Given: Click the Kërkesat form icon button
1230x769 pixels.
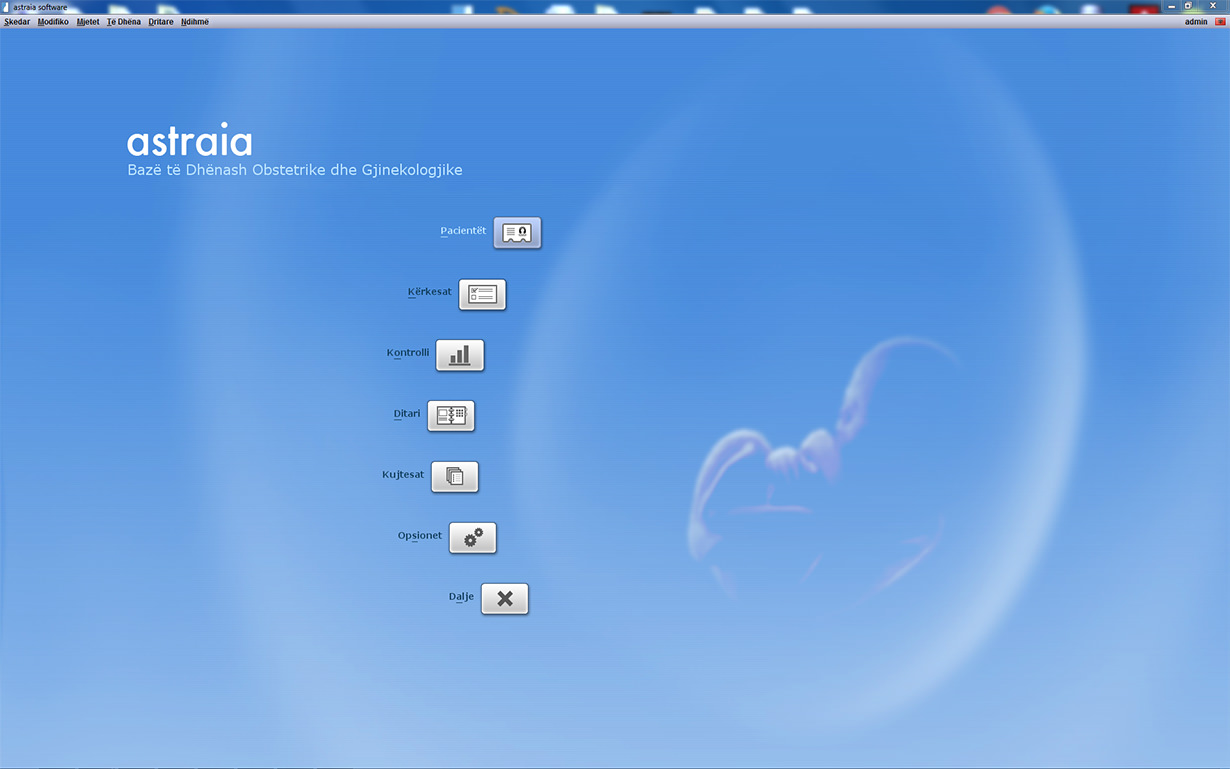Looking at the screenshot, I should (482, 295).
